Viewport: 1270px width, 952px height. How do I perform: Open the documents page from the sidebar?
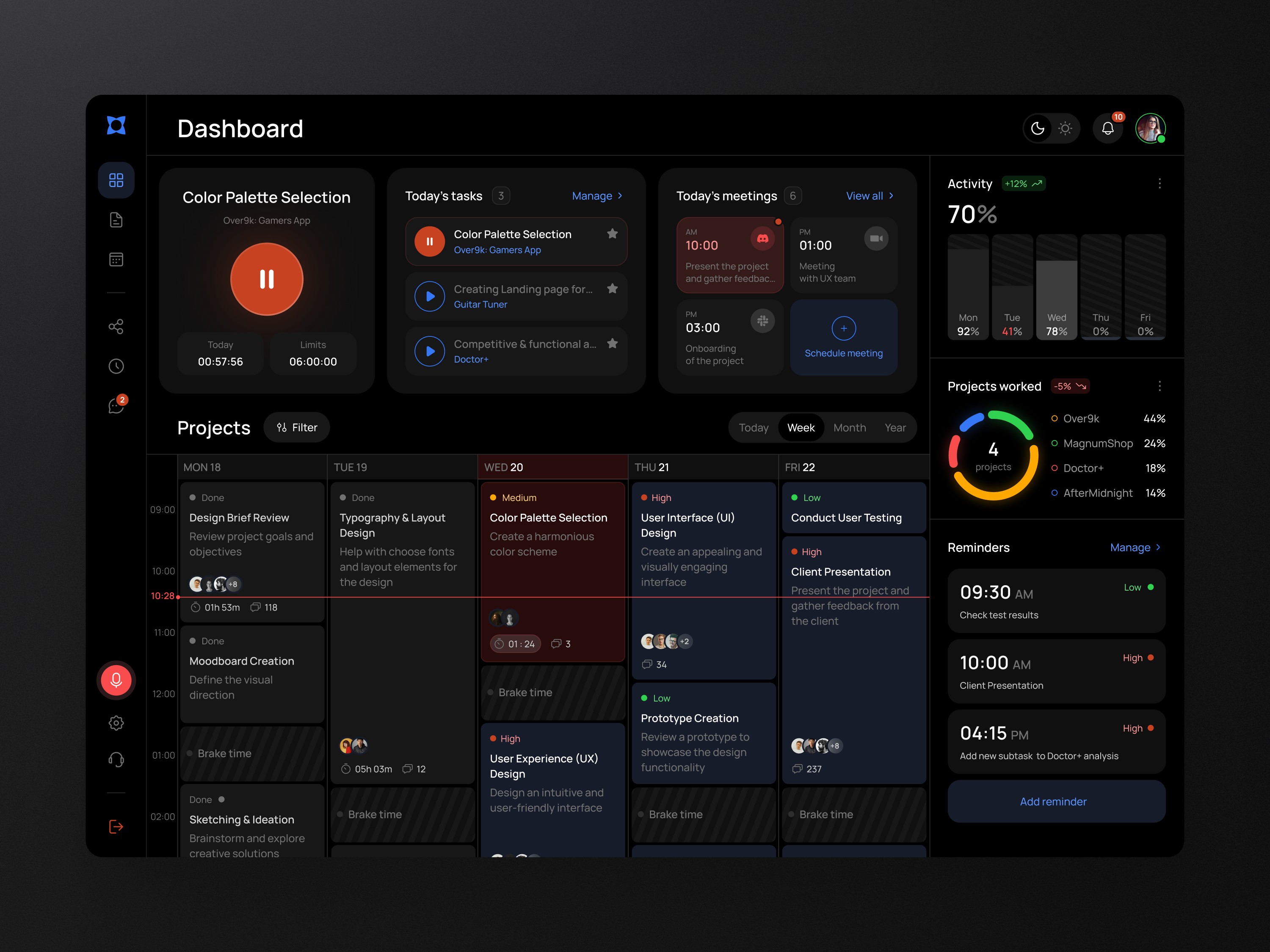pyautogui.click(x=116, y=220)
